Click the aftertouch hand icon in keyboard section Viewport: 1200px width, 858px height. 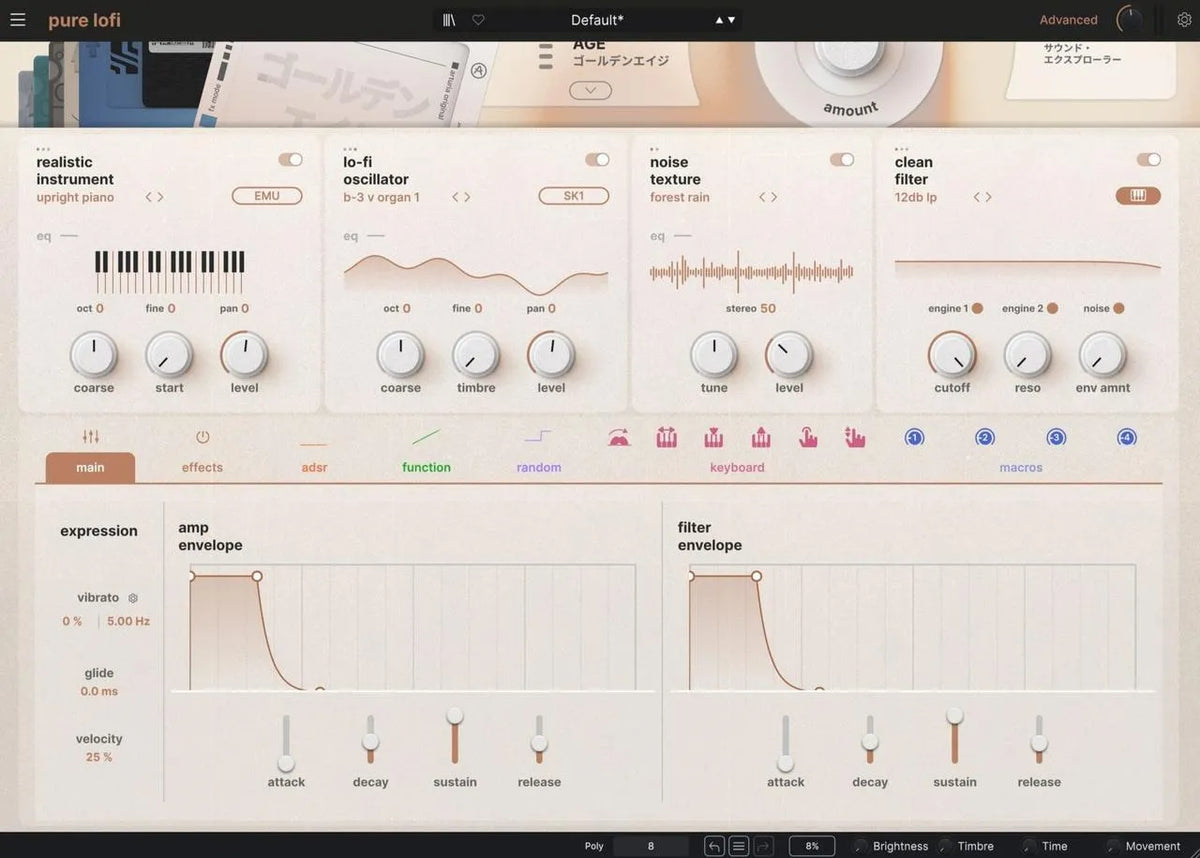[807, 437]
